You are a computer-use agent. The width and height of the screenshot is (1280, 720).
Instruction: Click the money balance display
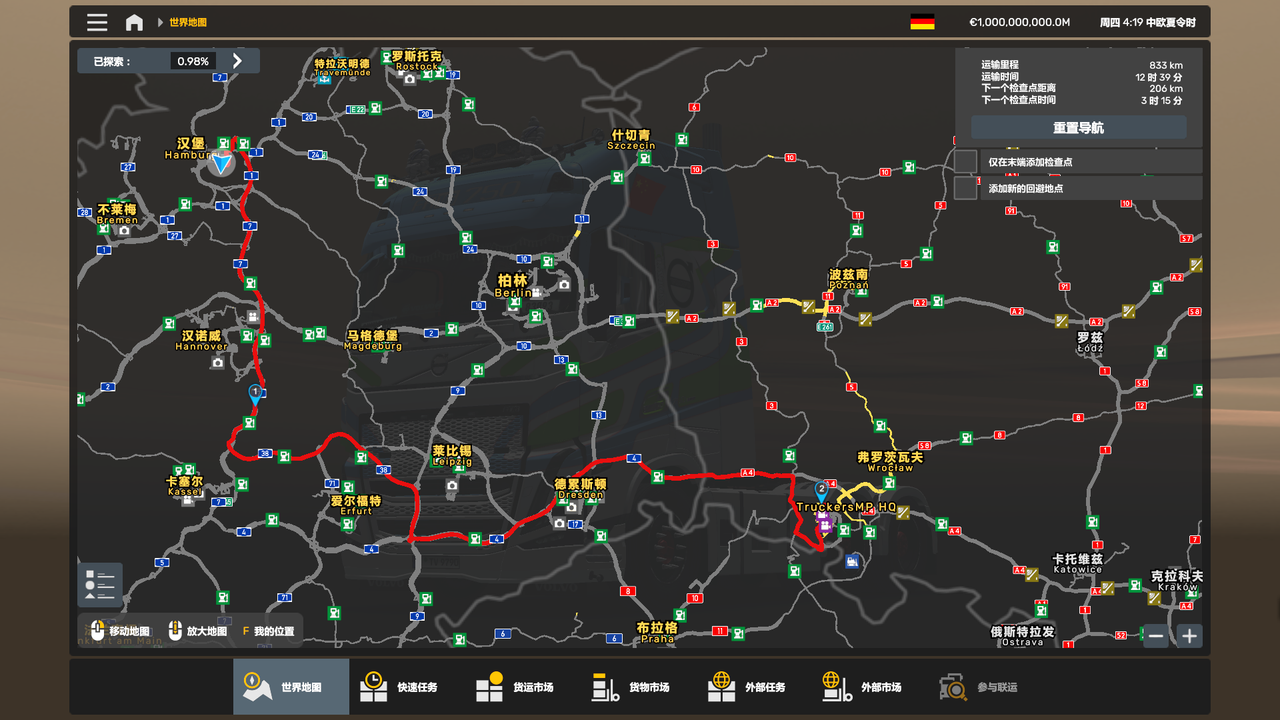coord(1019,22)
